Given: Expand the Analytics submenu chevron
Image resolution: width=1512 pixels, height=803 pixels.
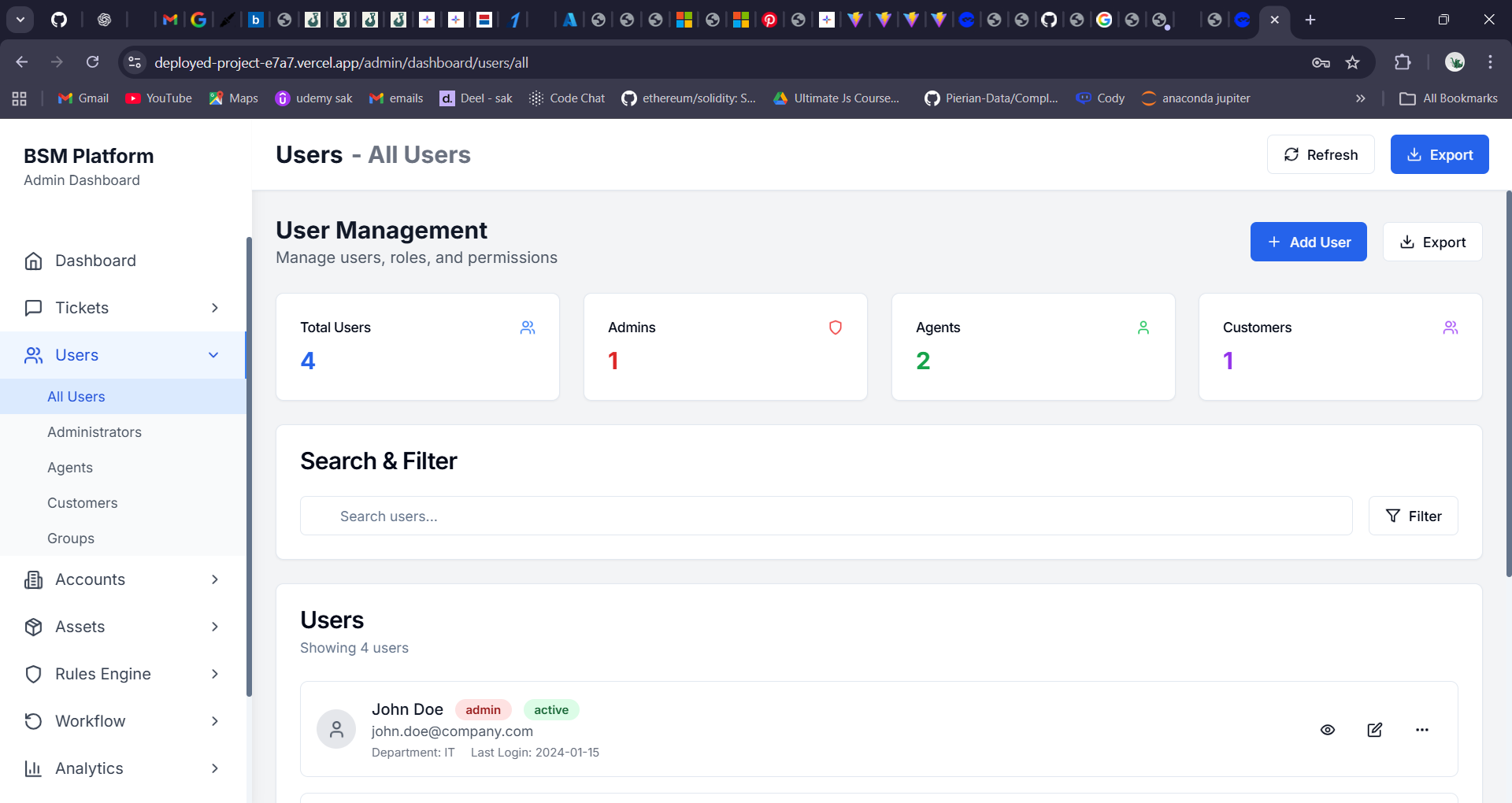Looking at the screenshot, I should pos(215,768).
